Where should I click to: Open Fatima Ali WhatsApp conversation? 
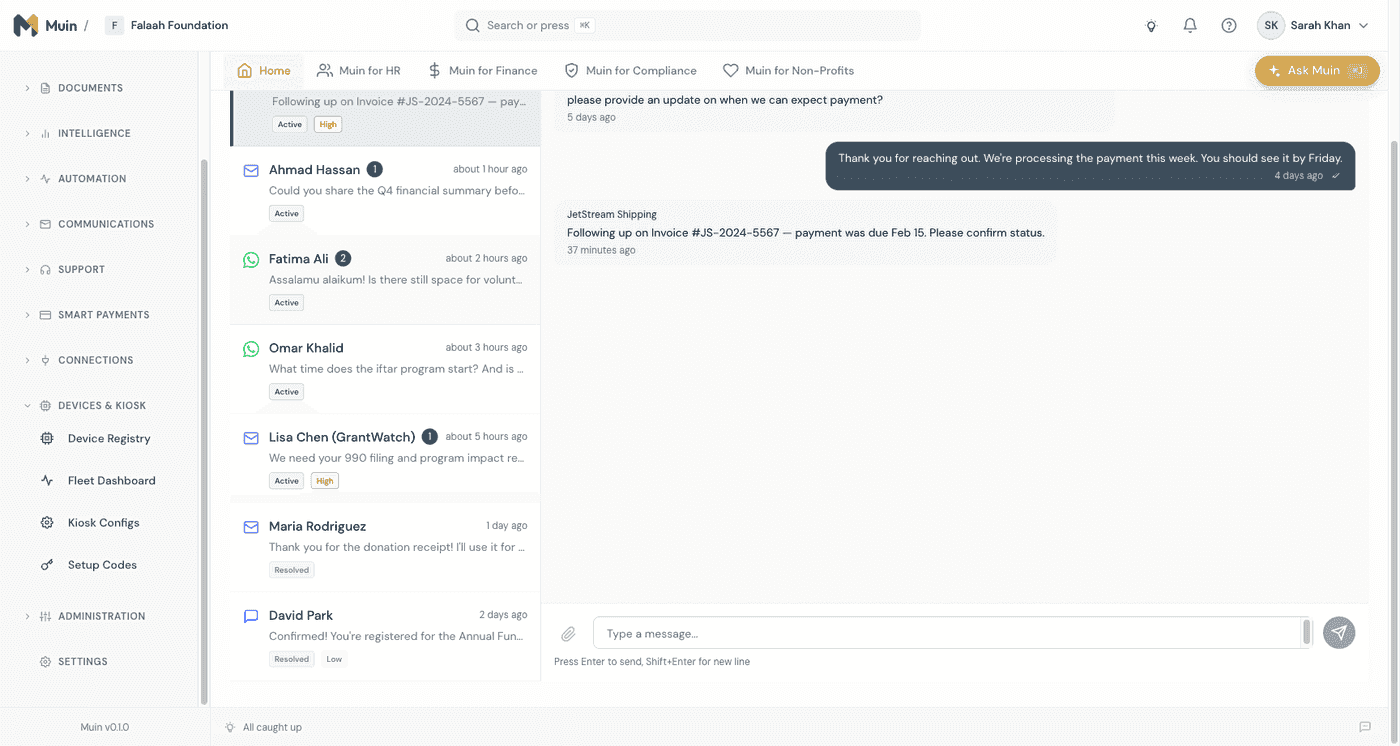click(x=385, y=280)
